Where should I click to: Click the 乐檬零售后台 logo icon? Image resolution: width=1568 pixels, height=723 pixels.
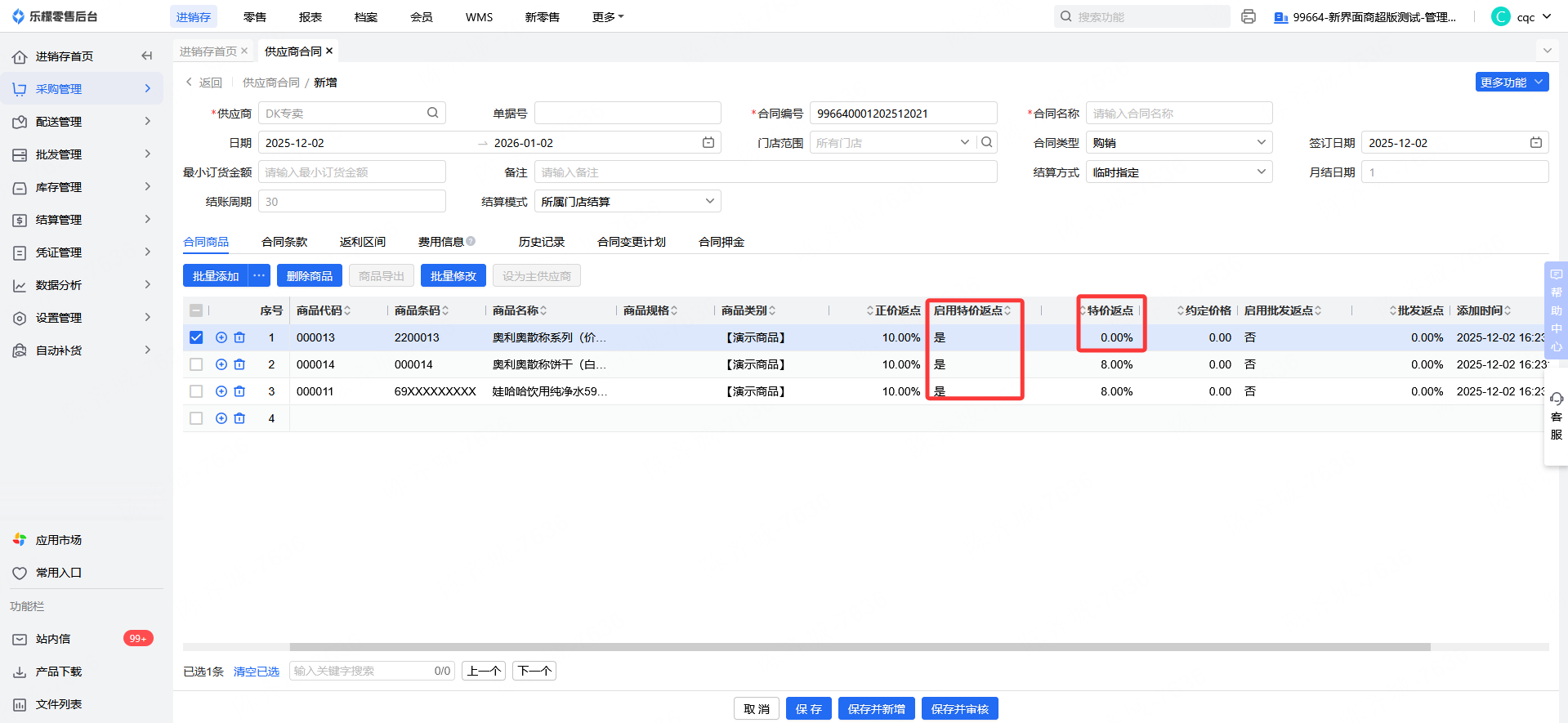(x=18, y=16)
